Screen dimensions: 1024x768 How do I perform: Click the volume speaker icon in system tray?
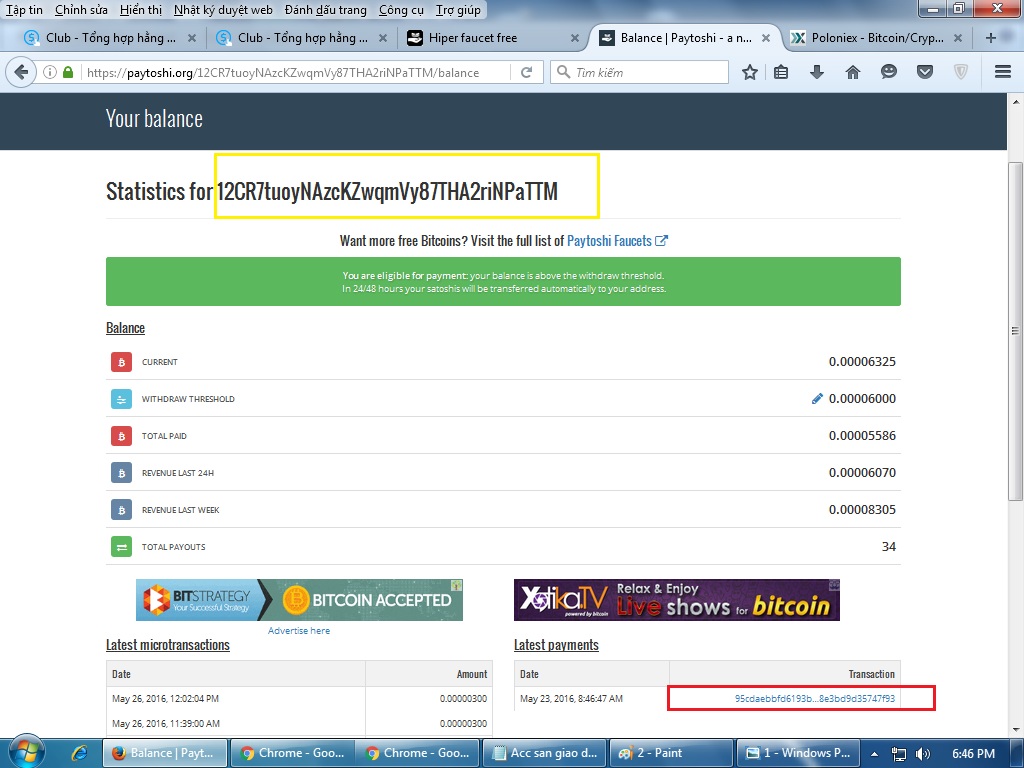[x=923, y=754]
